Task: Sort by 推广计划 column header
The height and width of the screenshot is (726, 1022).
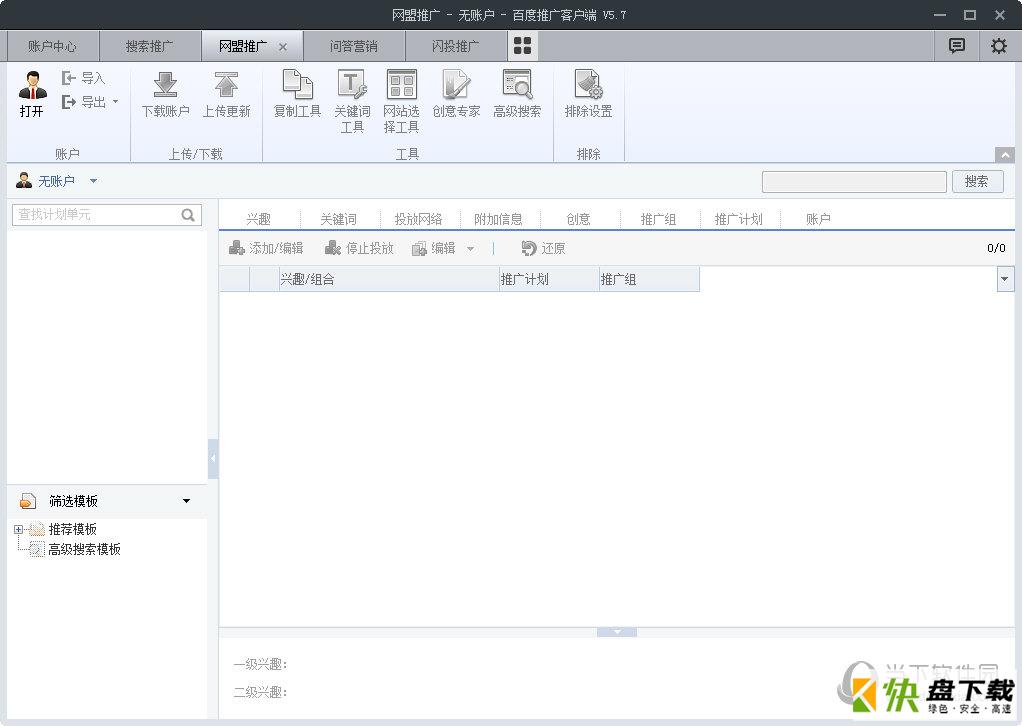Action: pos(549,280)
